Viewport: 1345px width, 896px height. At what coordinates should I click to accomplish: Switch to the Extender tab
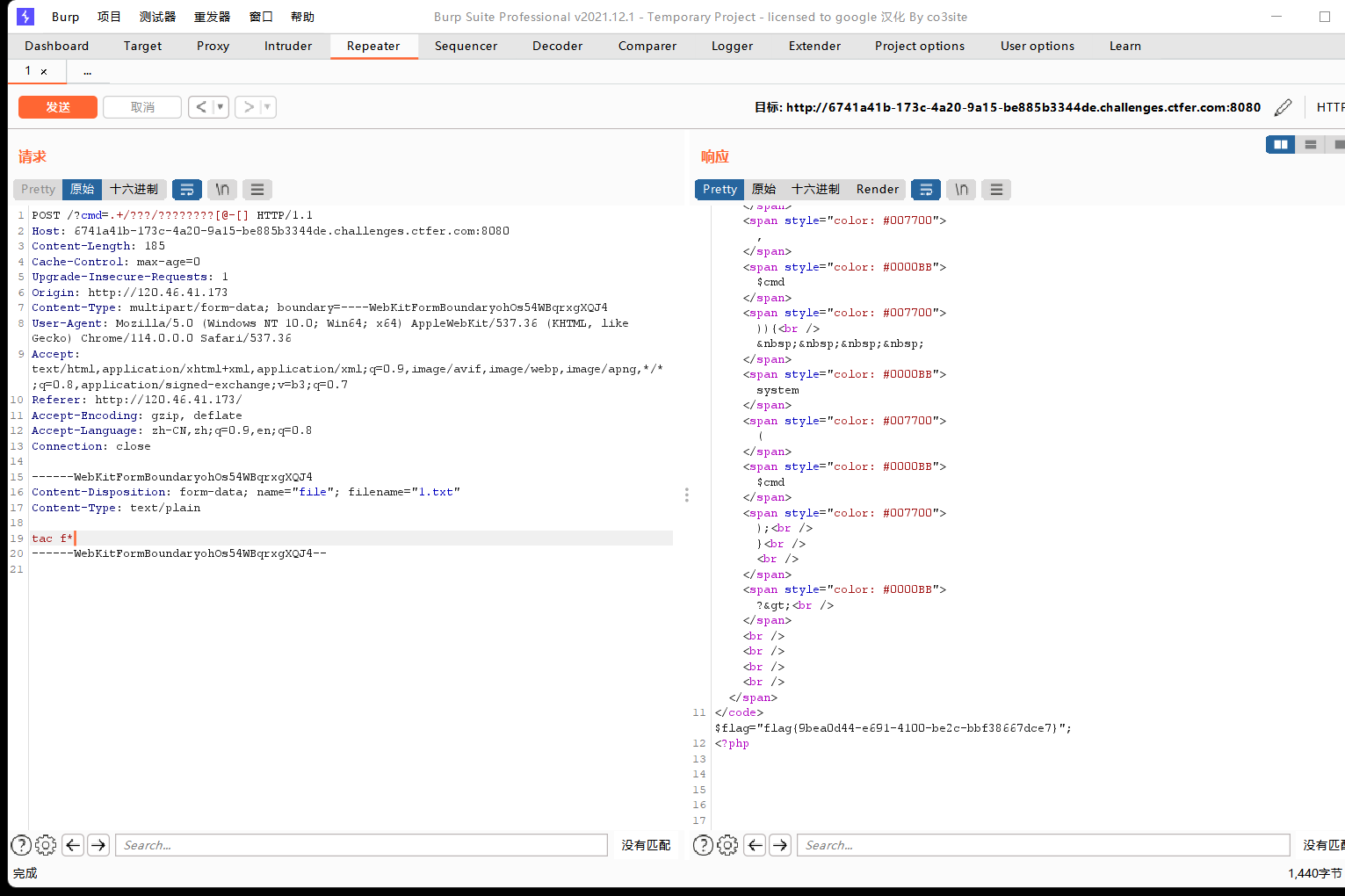pos(814,46)
